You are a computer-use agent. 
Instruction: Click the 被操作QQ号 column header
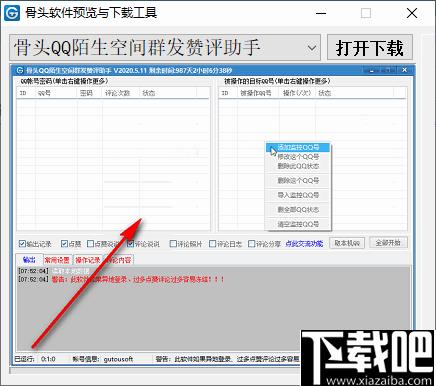pos(258,93)
